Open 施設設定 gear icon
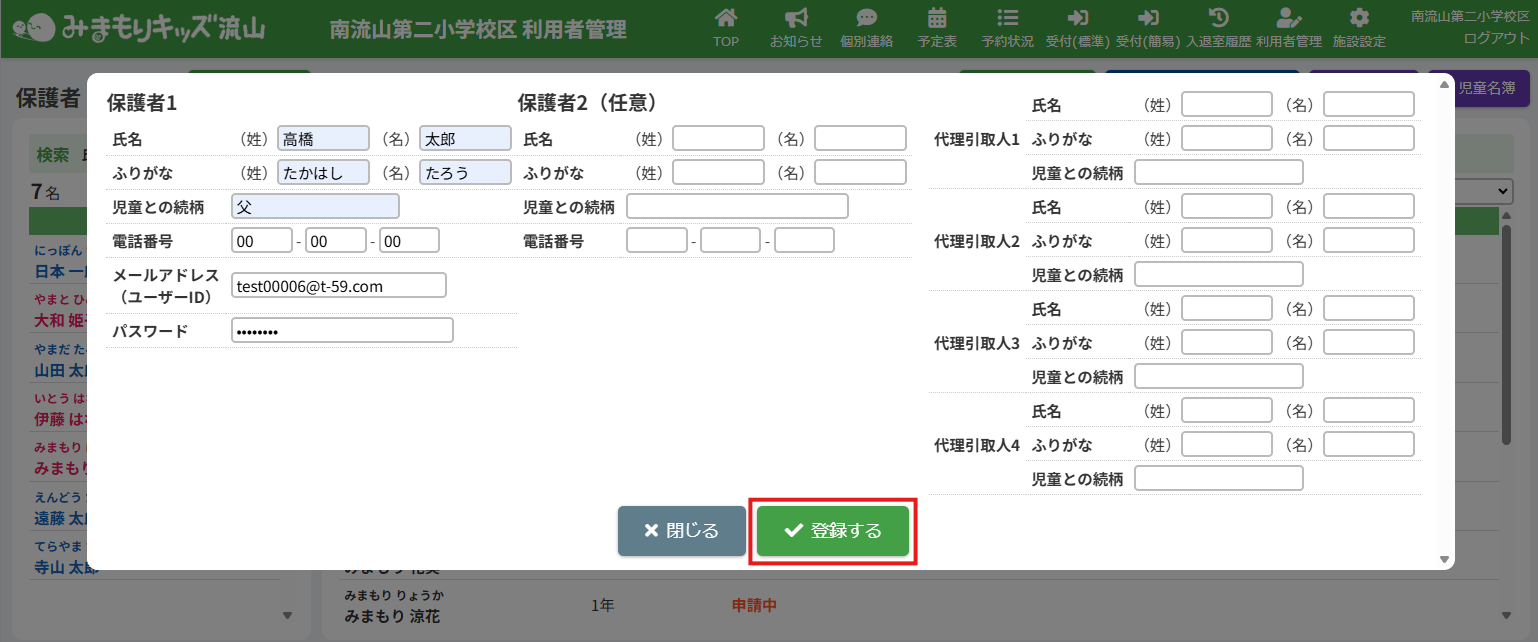The height and width of the screenshot is (642, 1538). [1359, 18]
